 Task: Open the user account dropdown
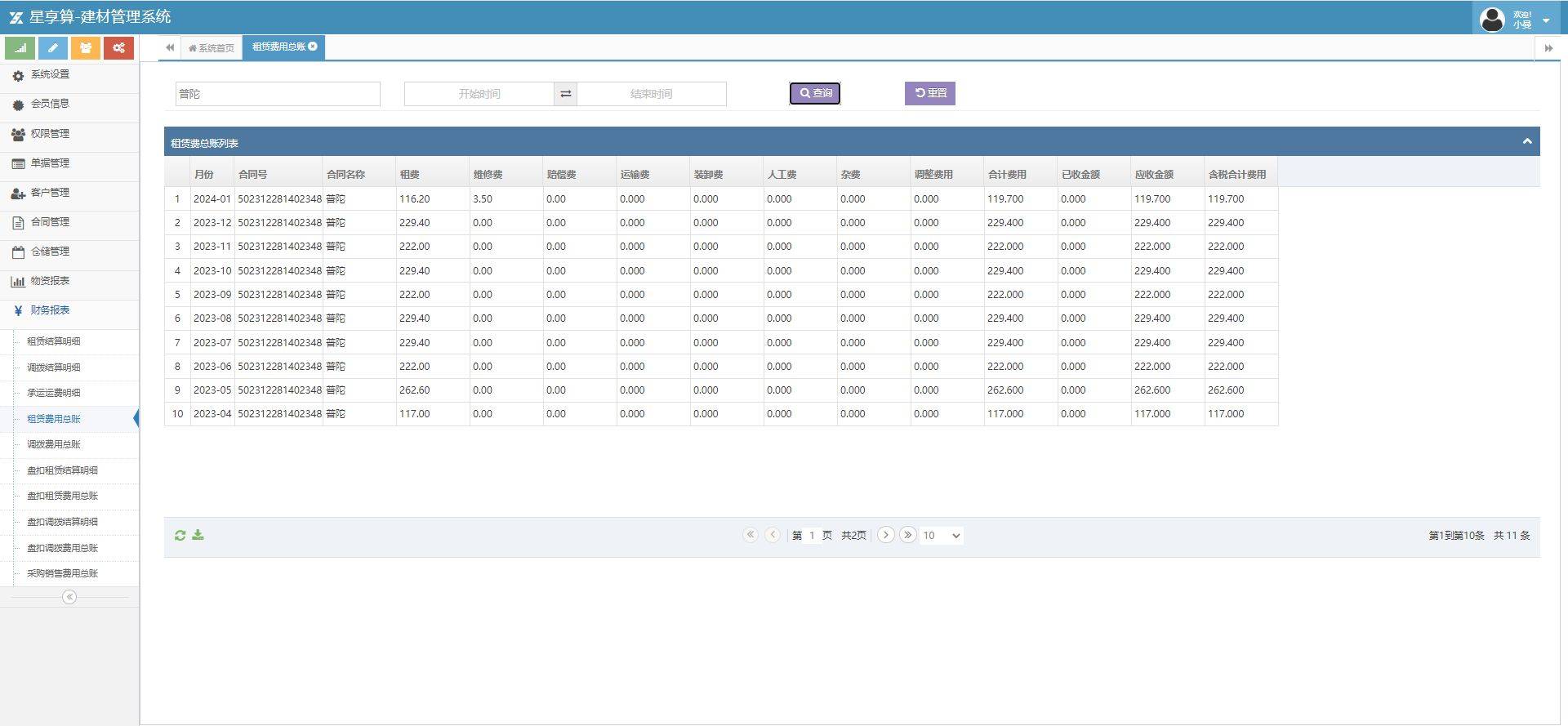click(x=1545, y=20)
